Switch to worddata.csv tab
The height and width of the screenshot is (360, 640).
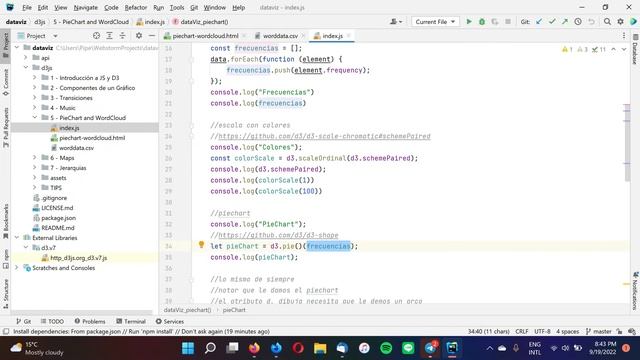click(x=280, y=36)
